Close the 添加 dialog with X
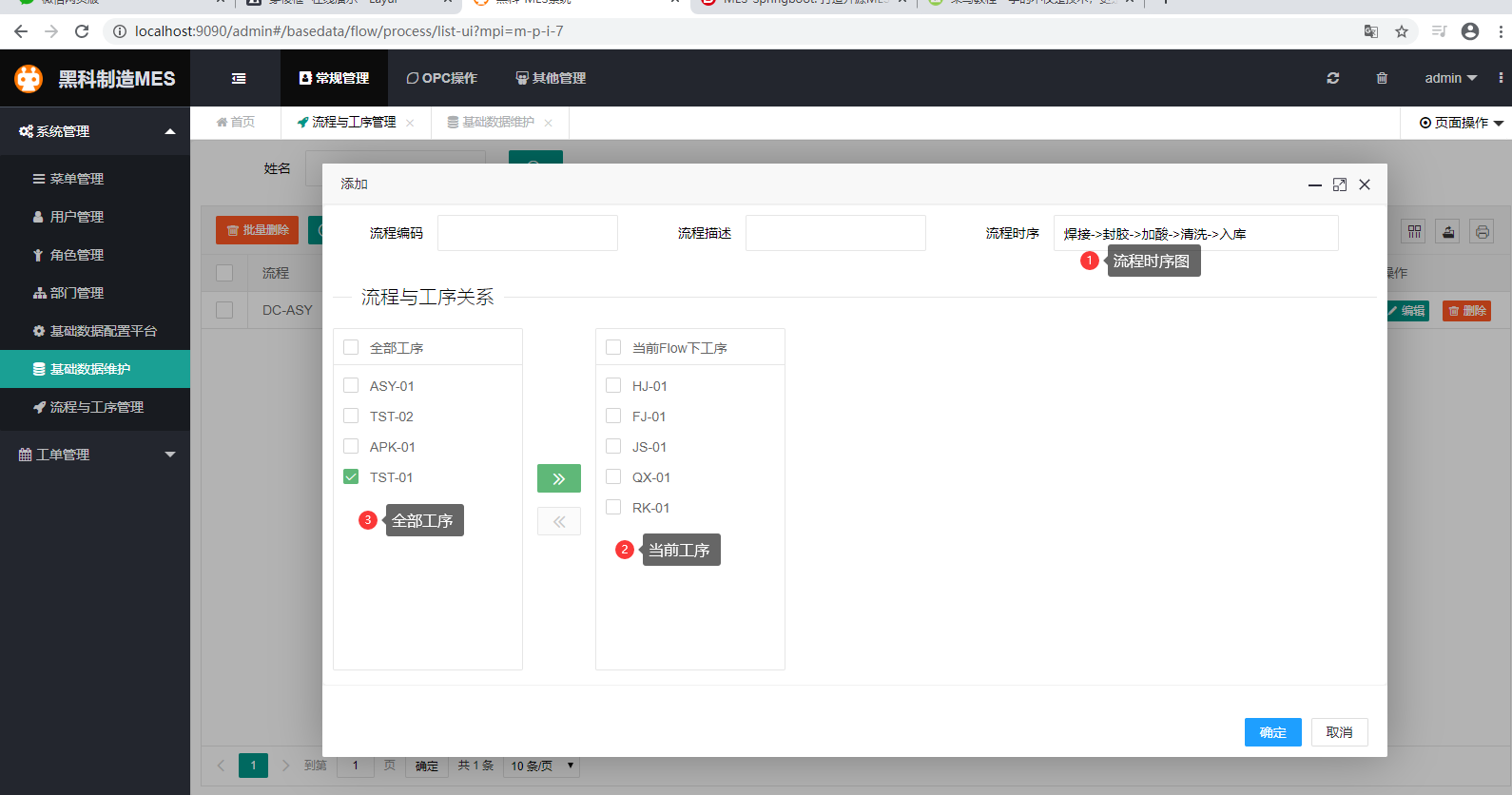 [1365, 184]
